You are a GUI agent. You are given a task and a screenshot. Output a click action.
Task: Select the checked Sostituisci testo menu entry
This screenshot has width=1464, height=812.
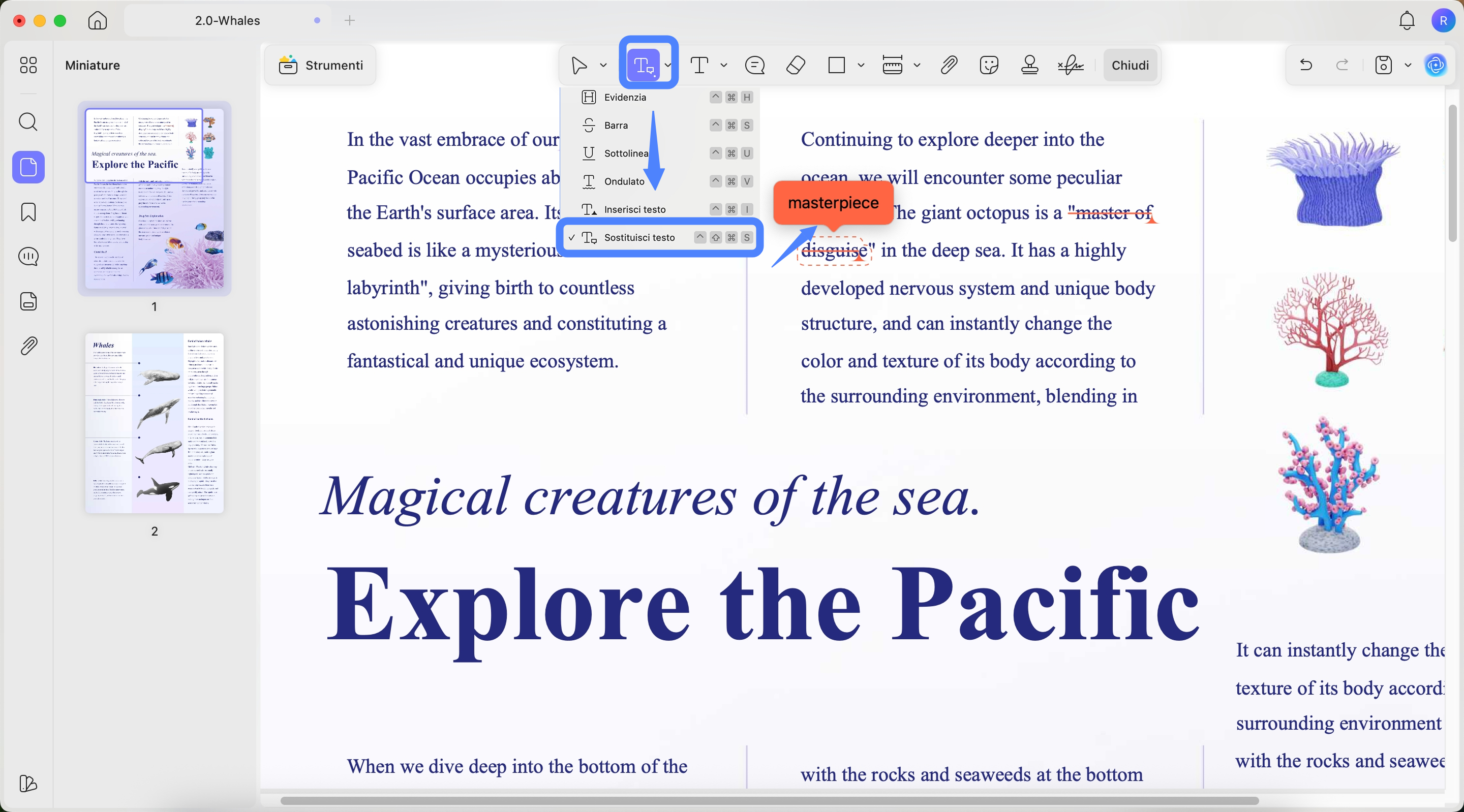point(660,237)
